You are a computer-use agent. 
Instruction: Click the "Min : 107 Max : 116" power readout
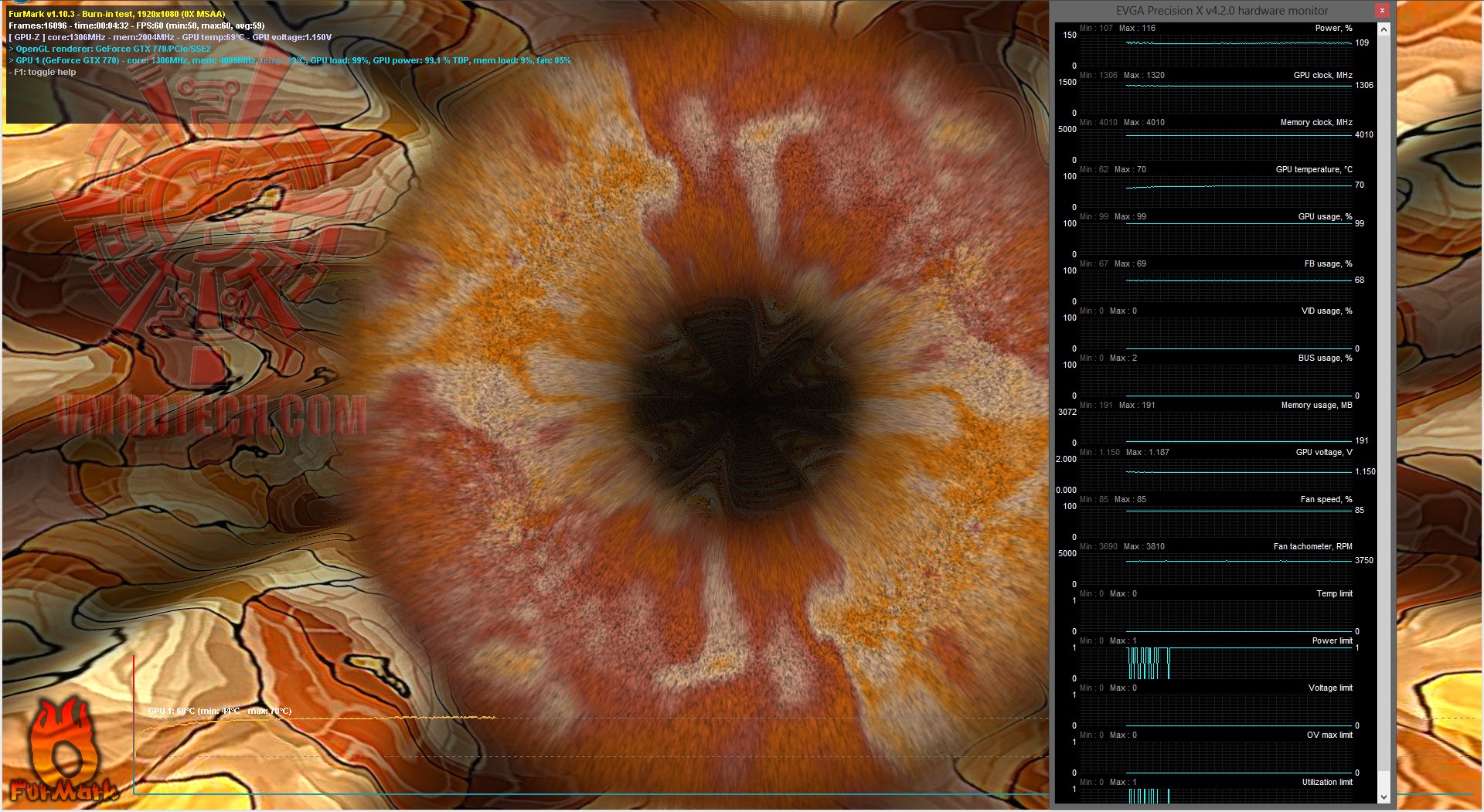point(1118,28)
